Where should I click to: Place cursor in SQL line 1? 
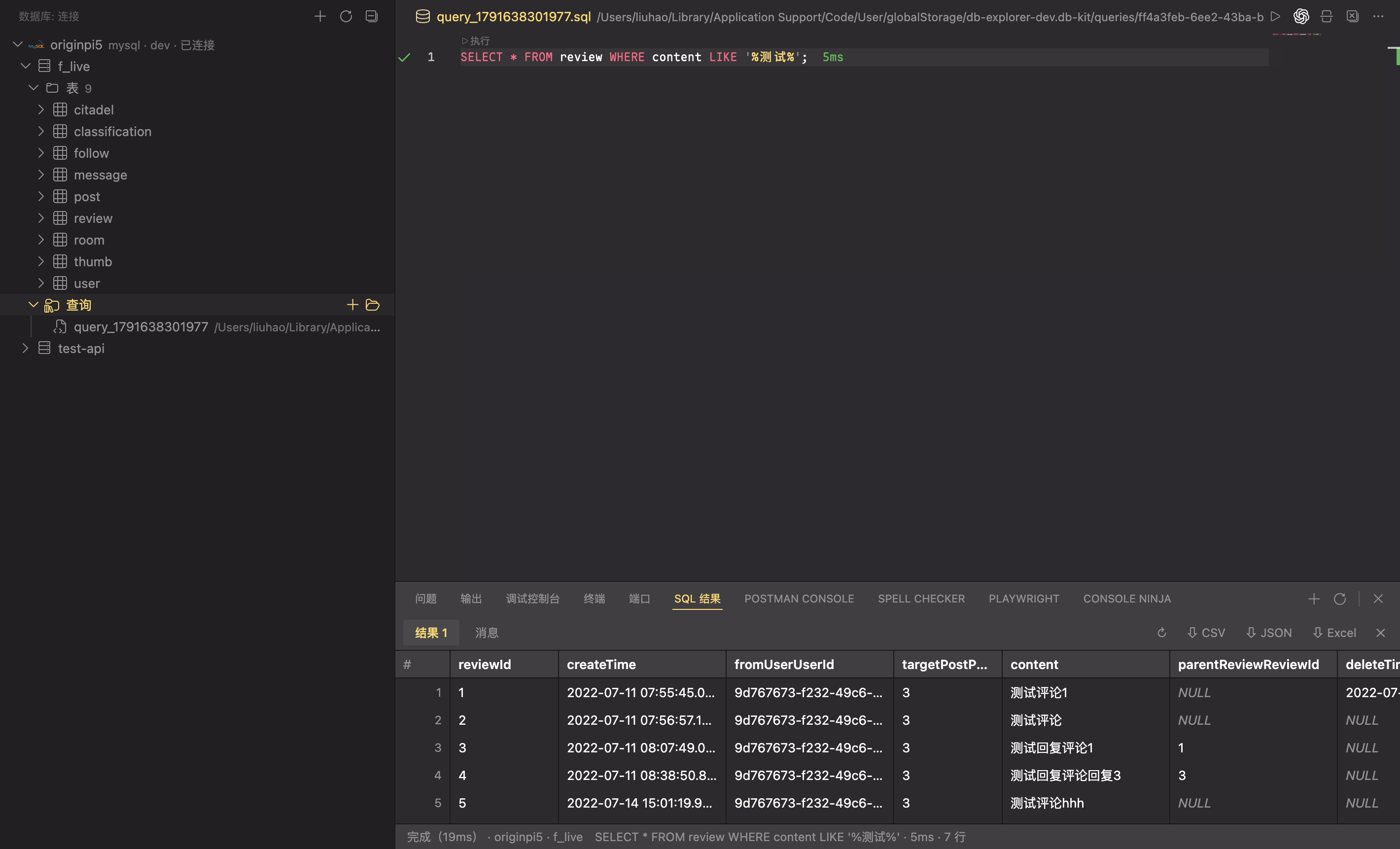(864, 57)
